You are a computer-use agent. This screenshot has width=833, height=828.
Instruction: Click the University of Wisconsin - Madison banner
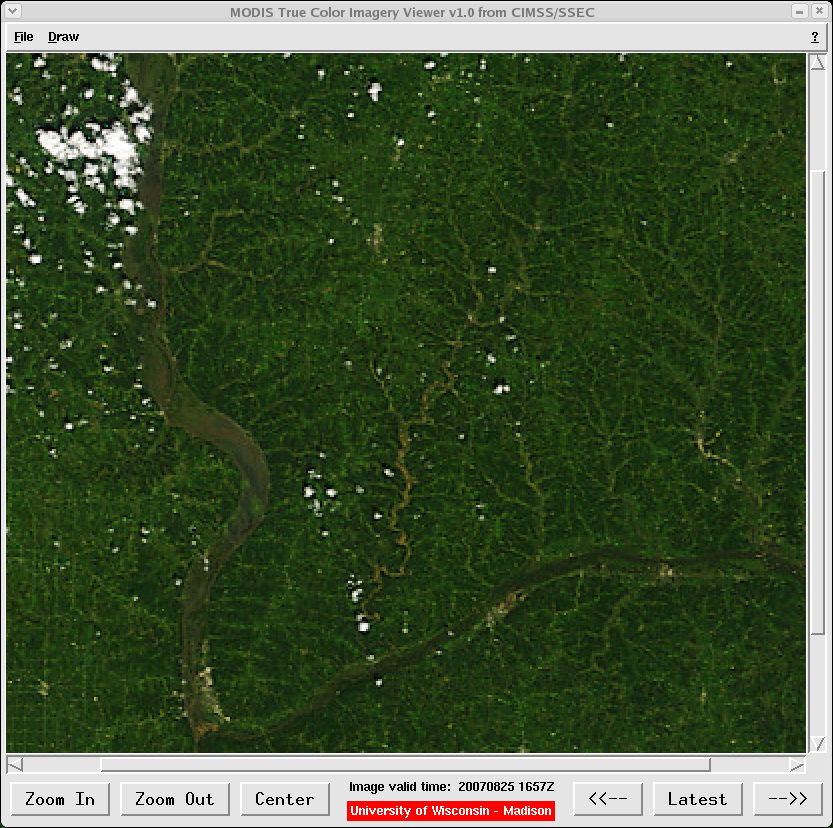(451, 811)
